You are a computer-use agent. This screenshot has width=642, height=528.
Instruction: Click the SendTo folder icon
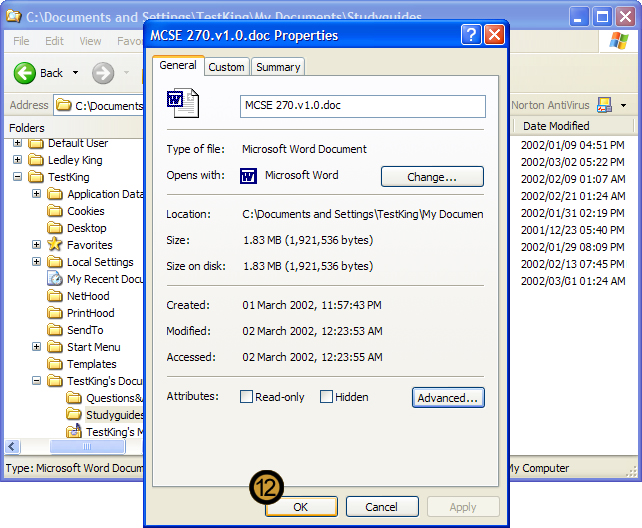click(54, 330)
